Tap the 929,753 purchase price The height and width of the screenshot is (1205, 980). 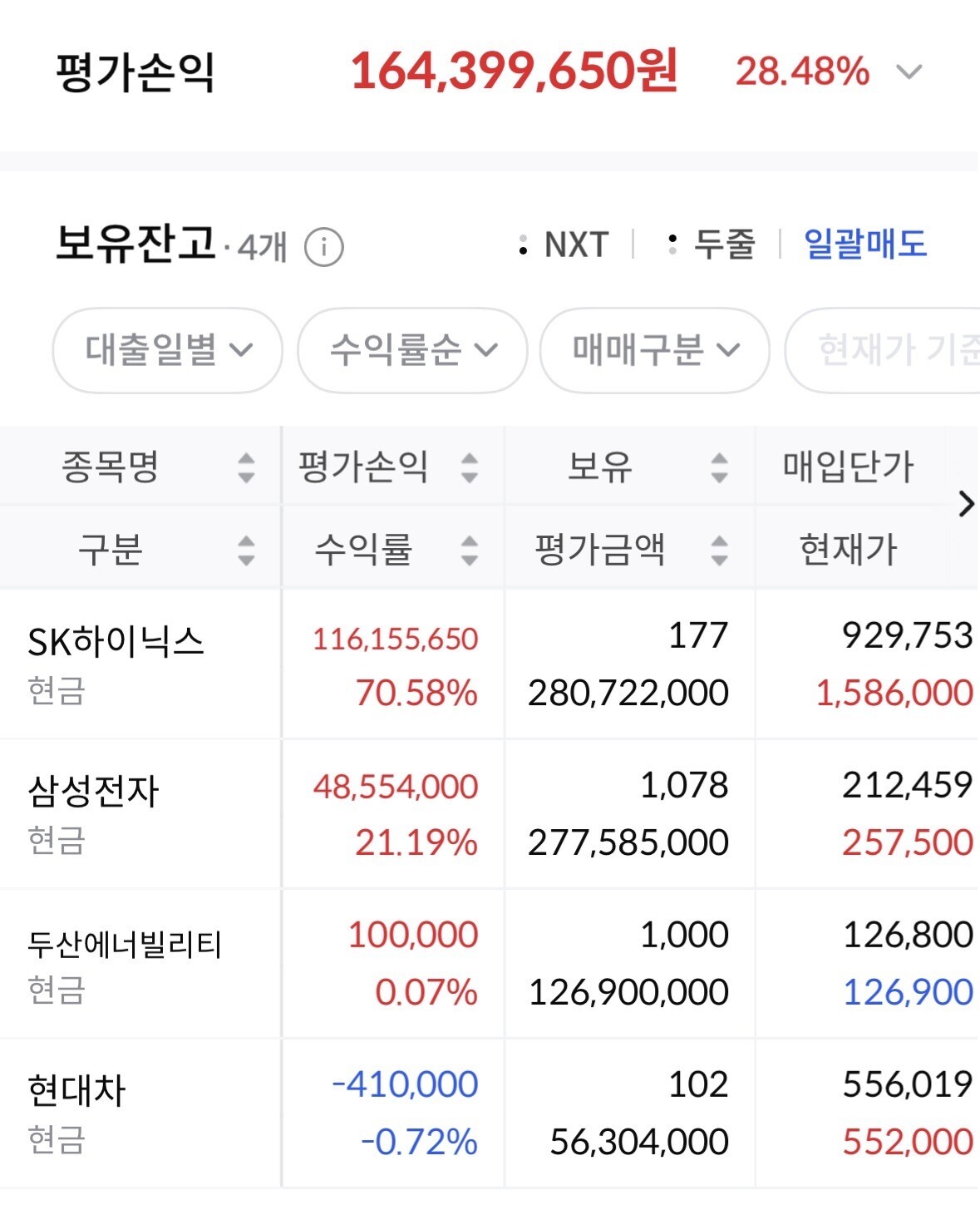pyautogui.click(x=908, y=635)
